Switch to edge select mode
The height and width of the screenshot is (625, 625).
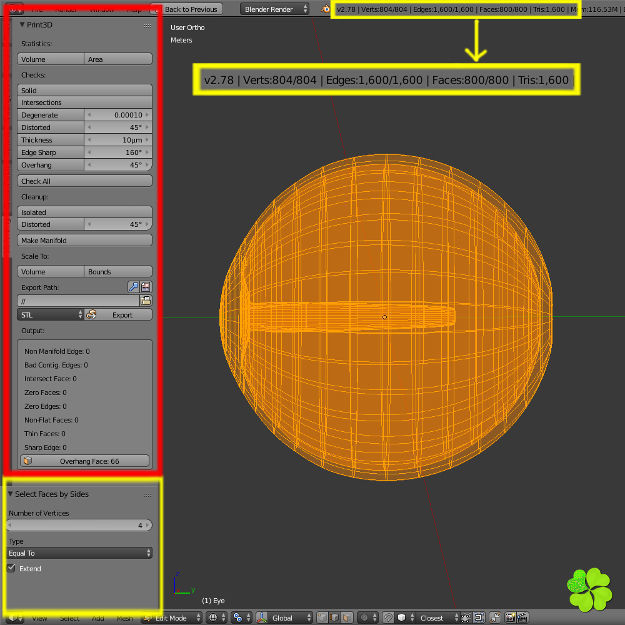point(335,618)
